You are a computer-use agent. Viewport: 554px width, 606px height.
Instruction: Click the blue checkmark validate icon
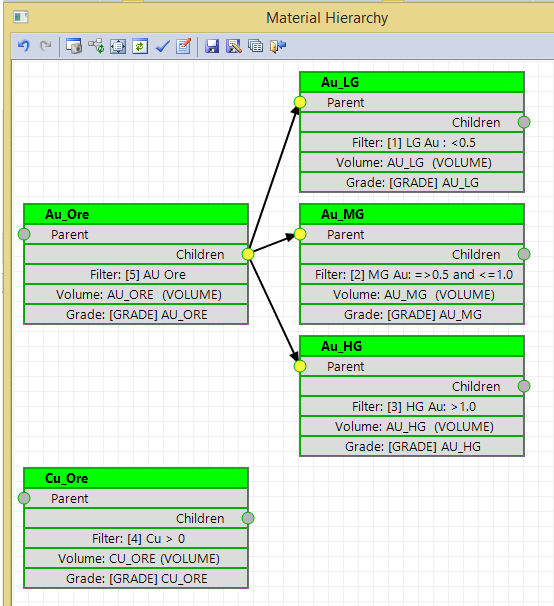[x=162, y=46]
